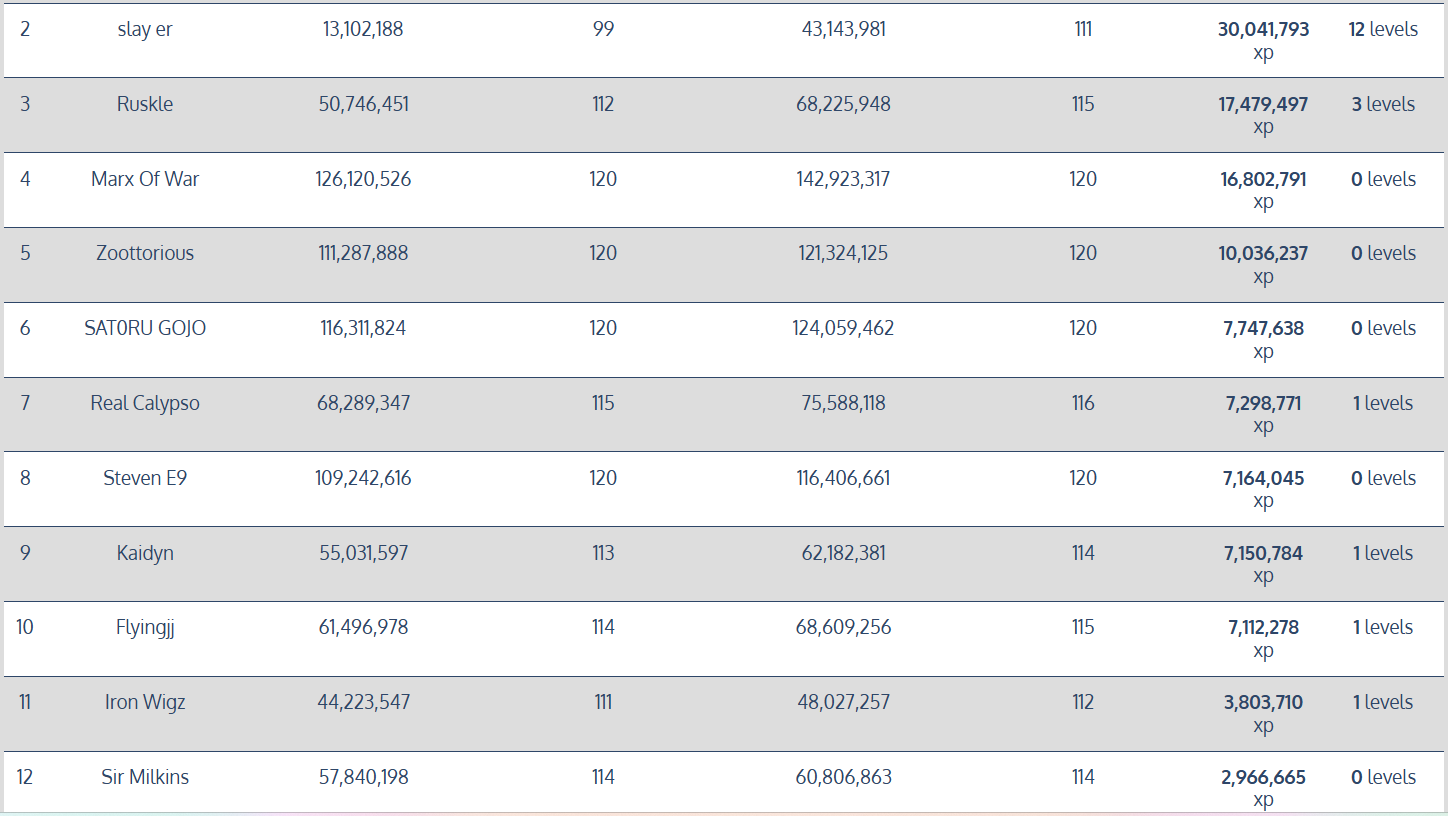The height and width of the screenshot is (816, 1448).
Task: Select Iron Wigz's end xp 48,027,257
Action: pyautogui.click(x=843, y=702)
